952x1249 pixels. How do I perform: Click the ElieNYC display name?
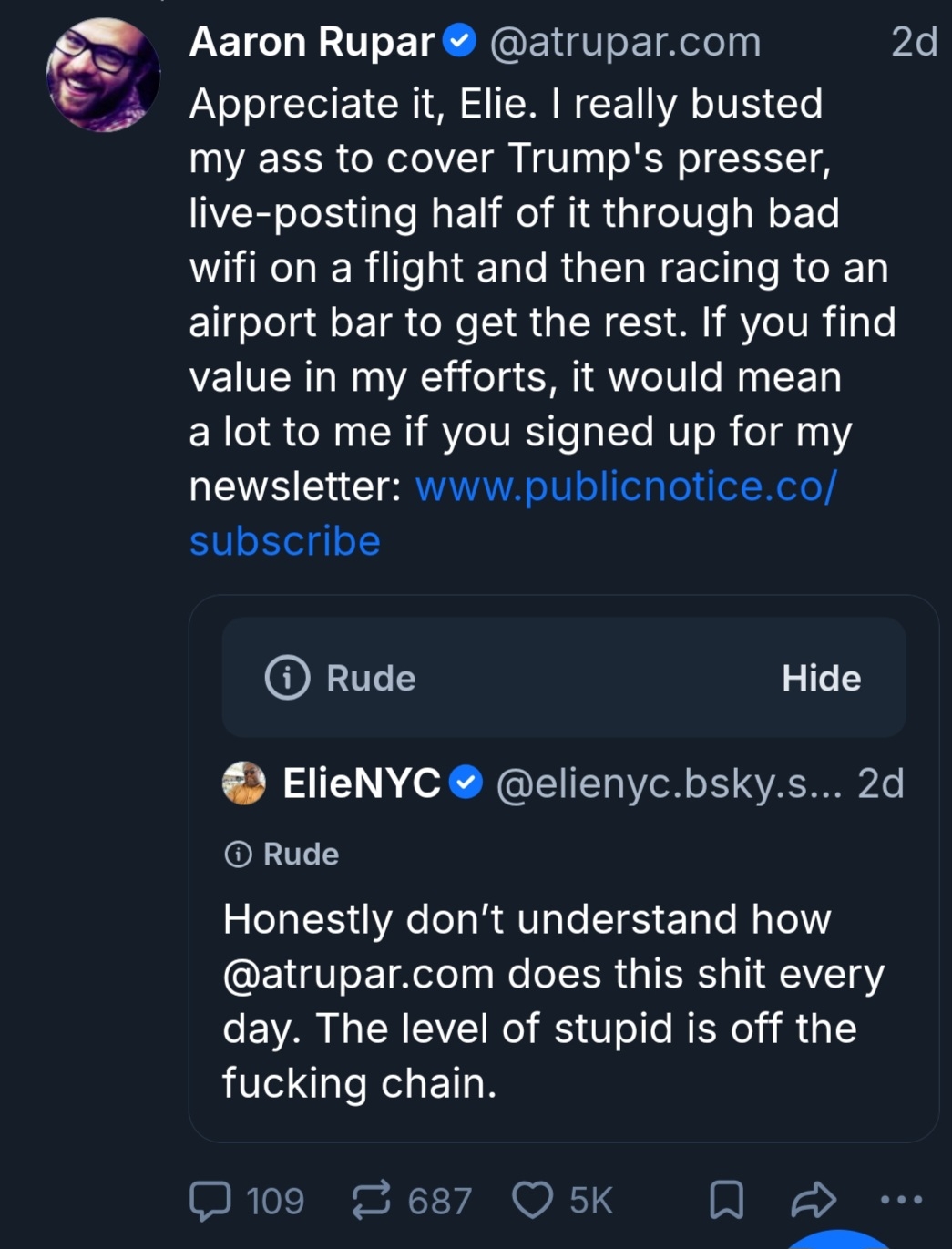pos(361,783)
